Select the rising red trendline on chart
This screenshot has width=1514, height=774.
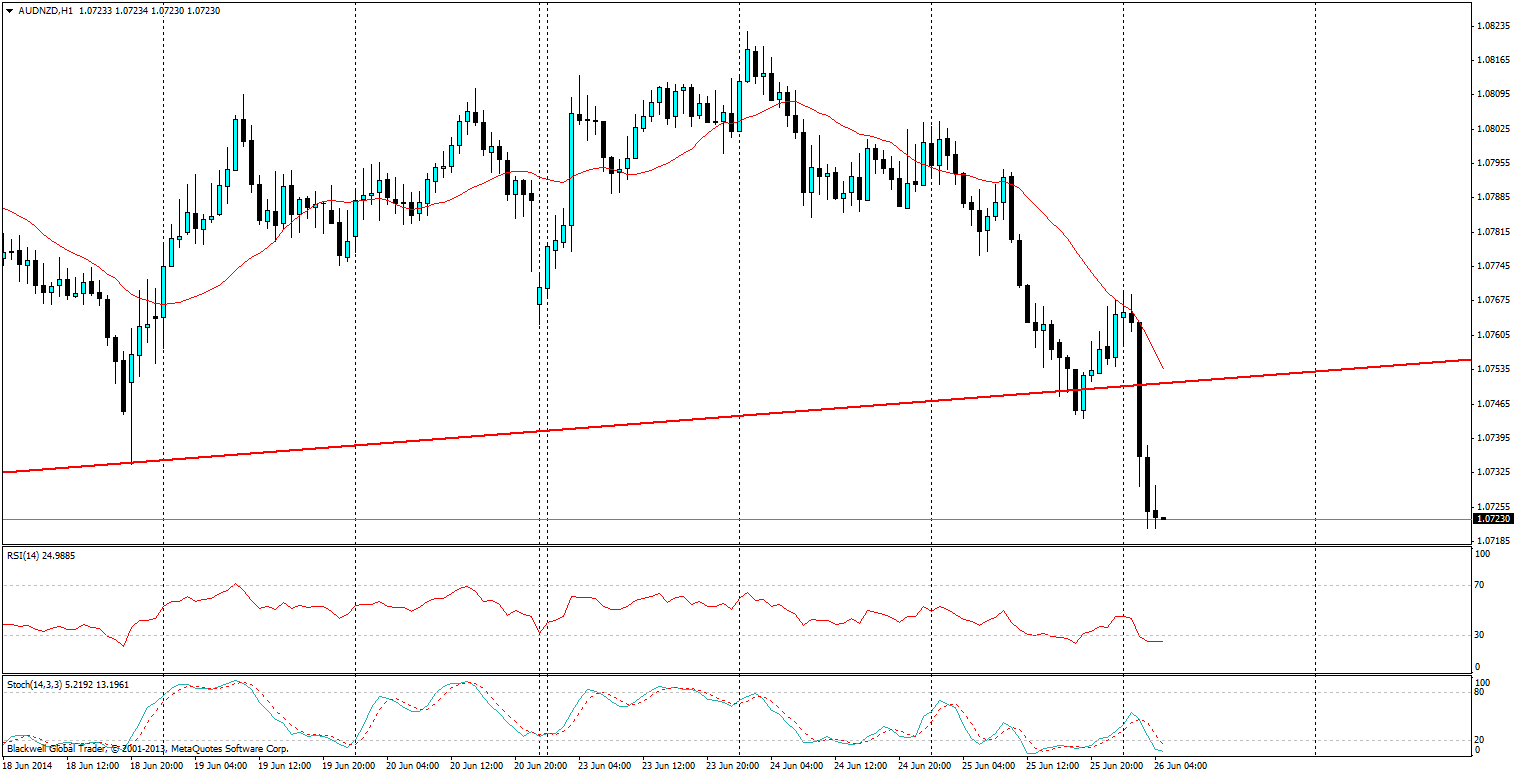(736, 416)
